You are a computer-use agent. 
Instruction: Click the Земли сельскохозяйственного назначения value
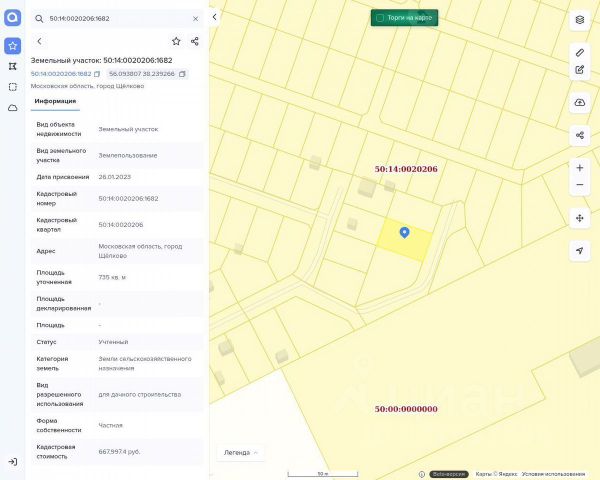[x=145, y=363]
